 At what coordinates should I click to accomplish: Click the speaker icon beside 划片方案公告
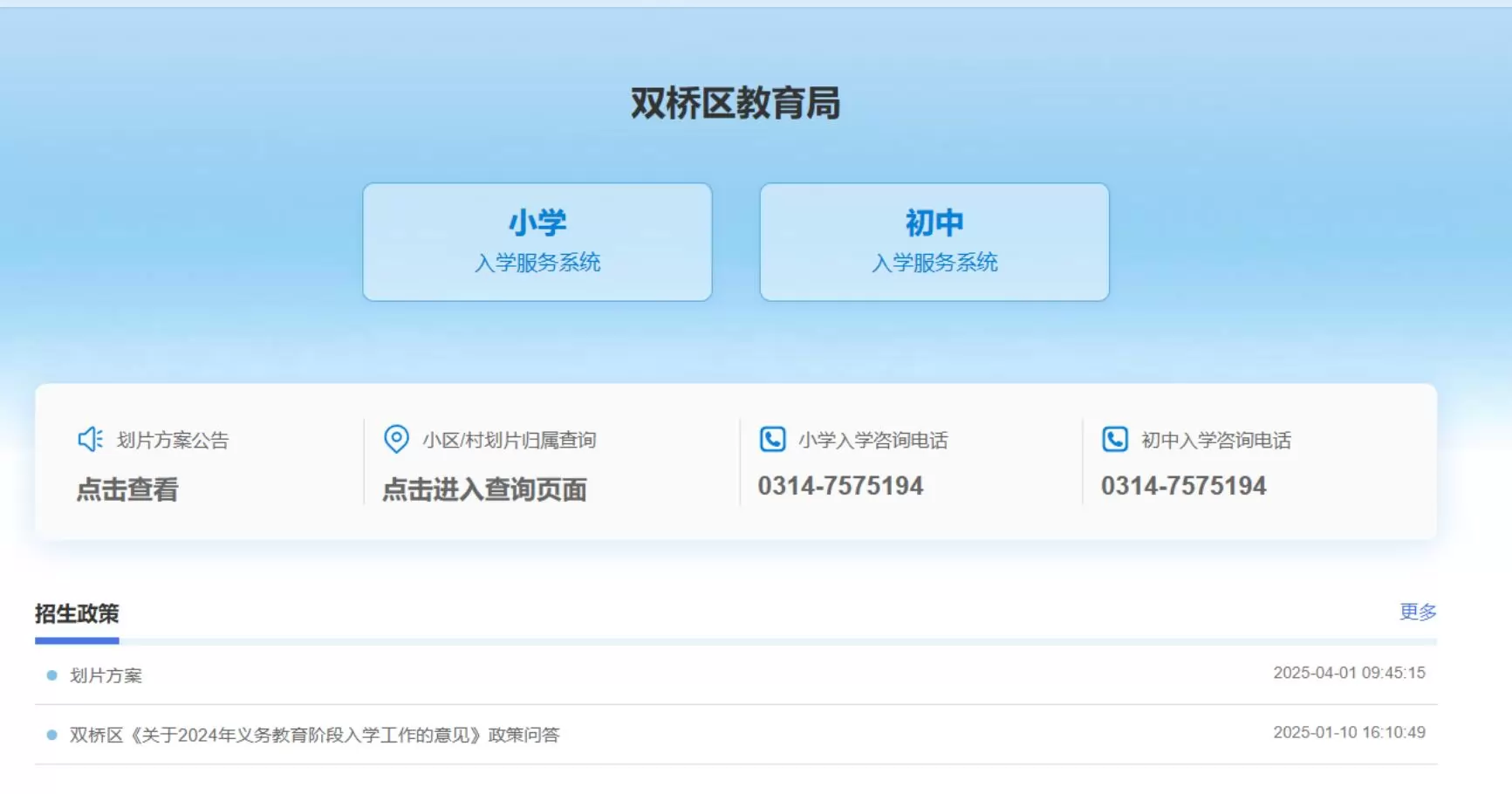(x=90, y=439)
